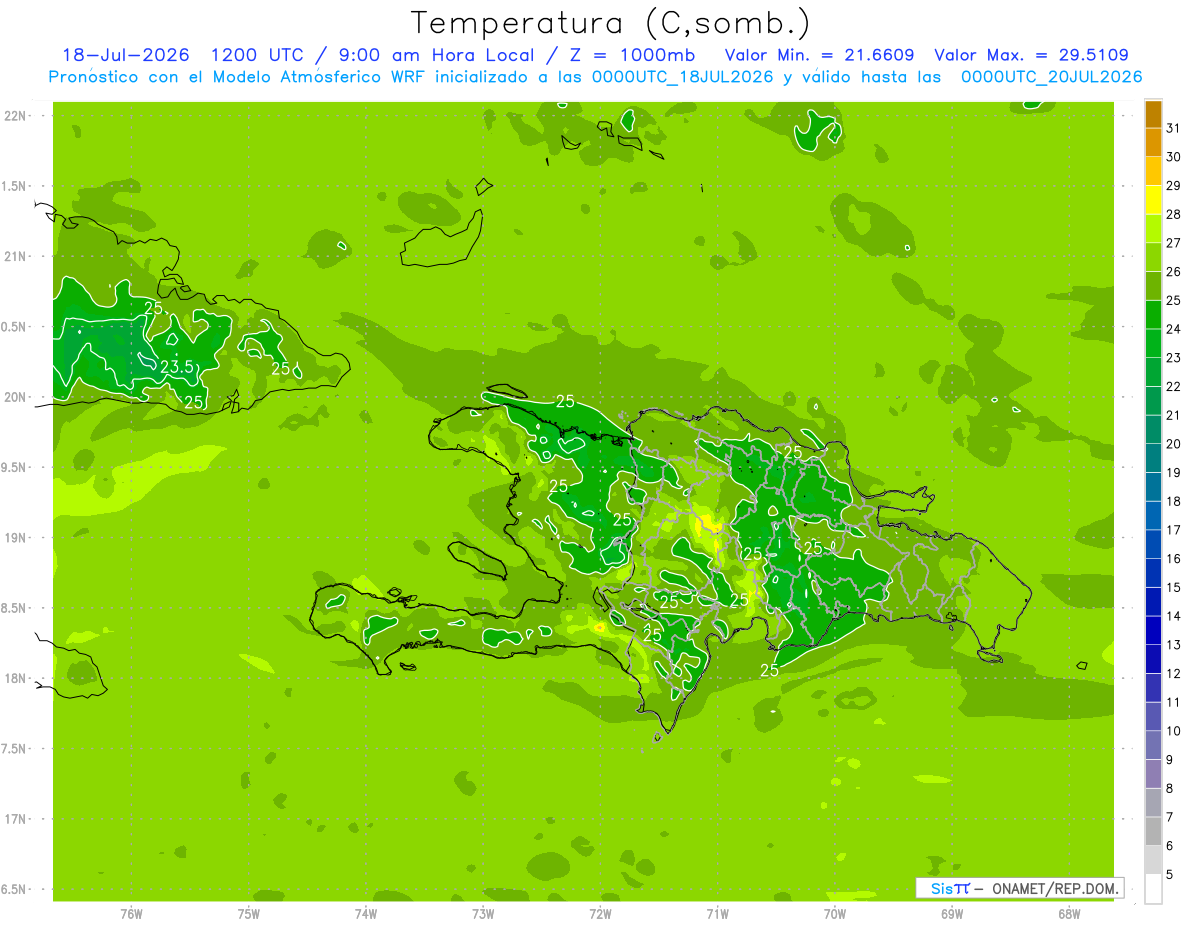Click the colorbar label "18"

[x=1174, y=502]
